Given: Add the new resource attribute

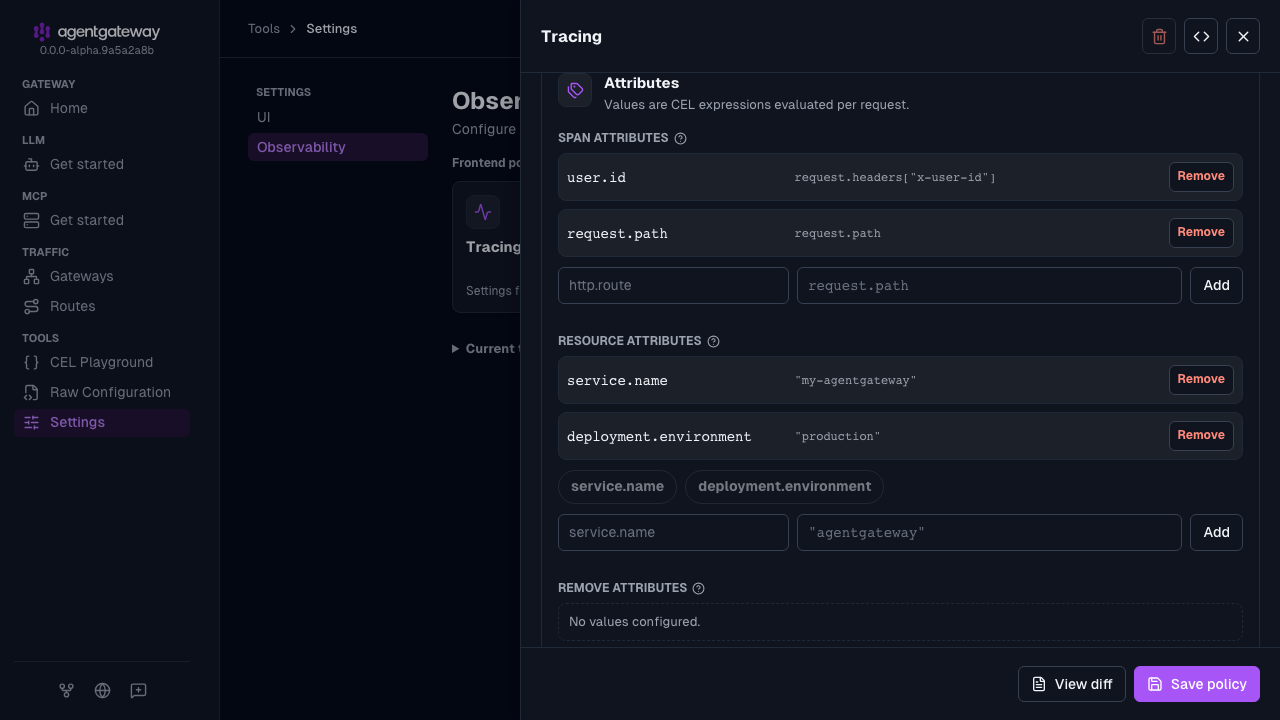Looking at the screenshot, I should [x=1216, y=532].
